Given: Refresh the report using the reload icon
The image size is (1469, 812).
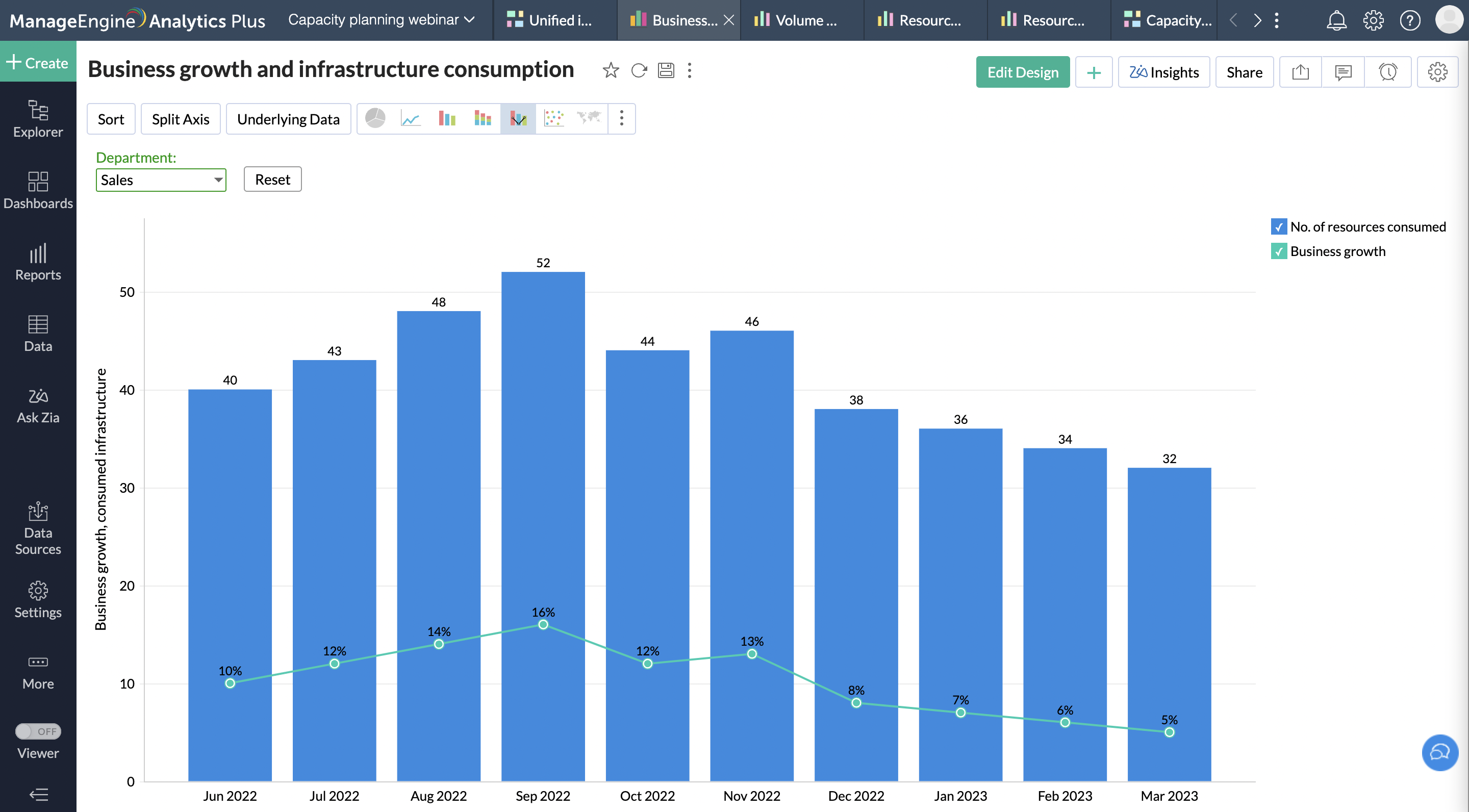Looking at the screenshot, I should (639, 71).
